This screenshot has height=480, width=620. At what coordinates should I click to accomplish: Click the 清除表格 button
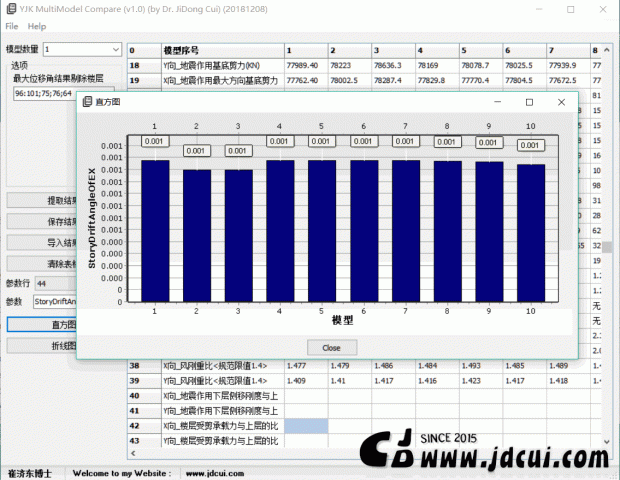pos(42,263)
